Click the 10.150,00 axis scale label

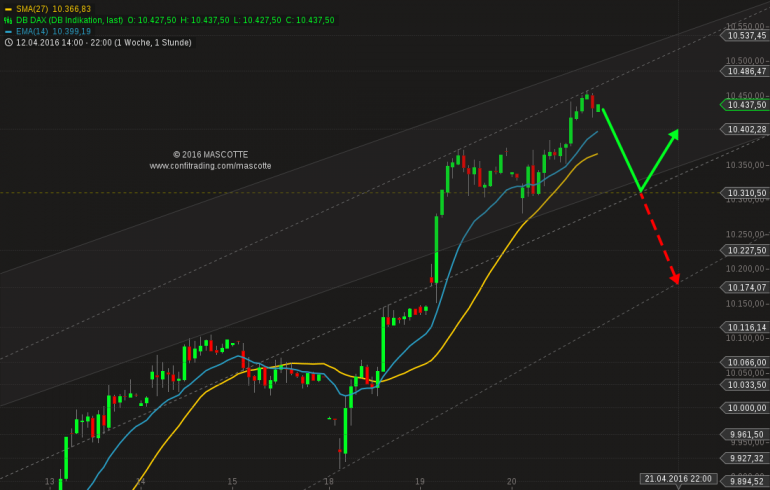pos(745,304)
